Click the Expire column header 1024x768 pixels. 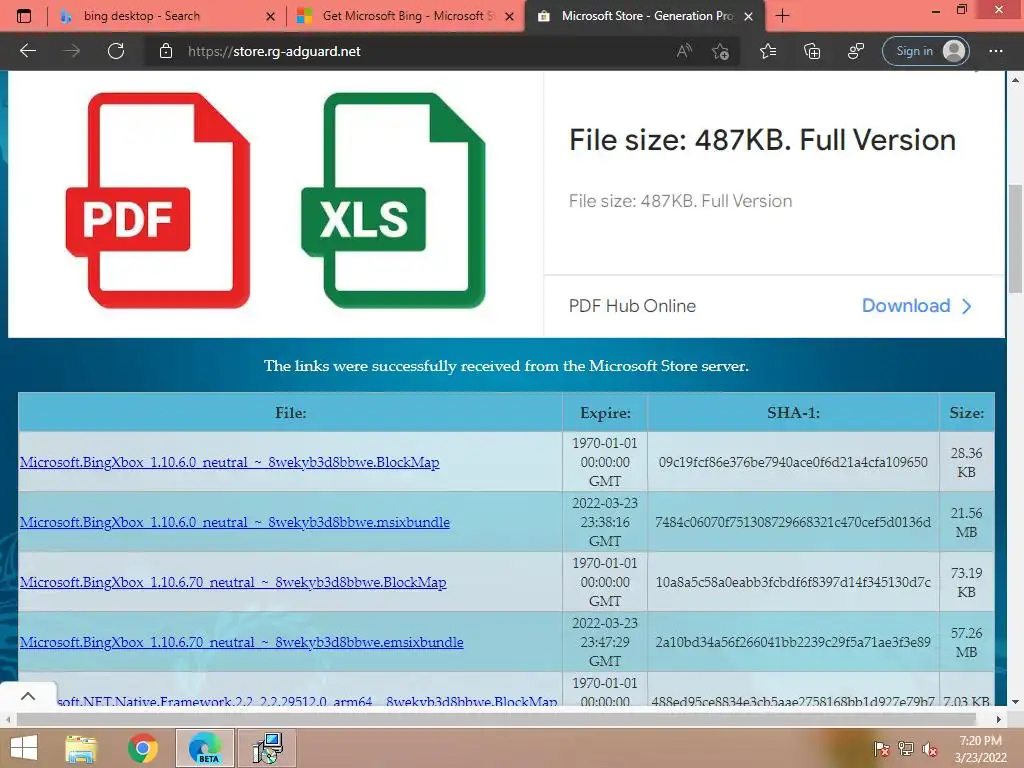(605, 412)
